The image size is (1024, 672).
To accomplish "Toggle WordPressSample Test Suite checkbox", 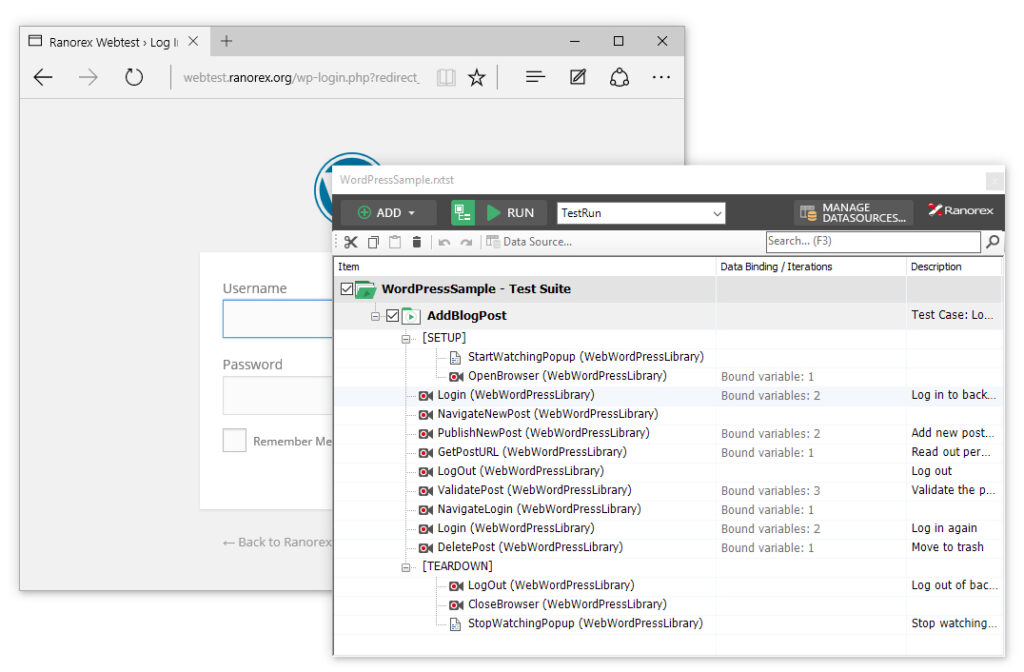I will point(347,289).
